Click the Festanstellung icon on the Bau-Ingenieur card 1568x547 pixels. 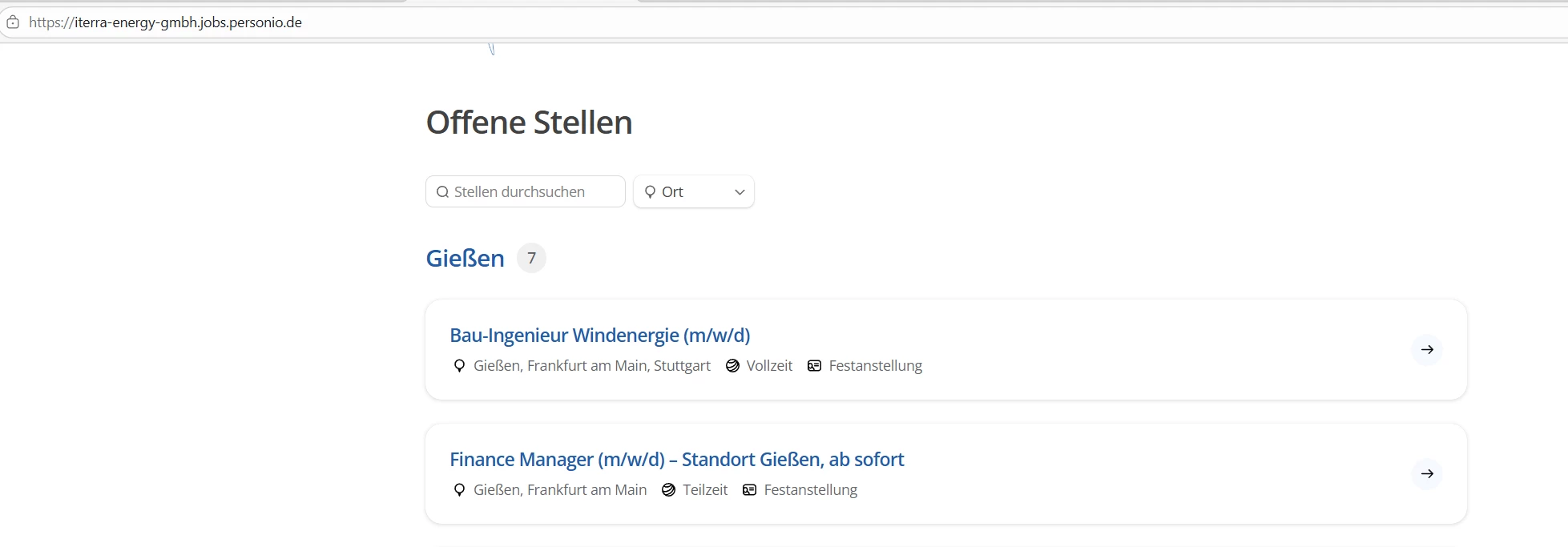(x=814, y=366)
